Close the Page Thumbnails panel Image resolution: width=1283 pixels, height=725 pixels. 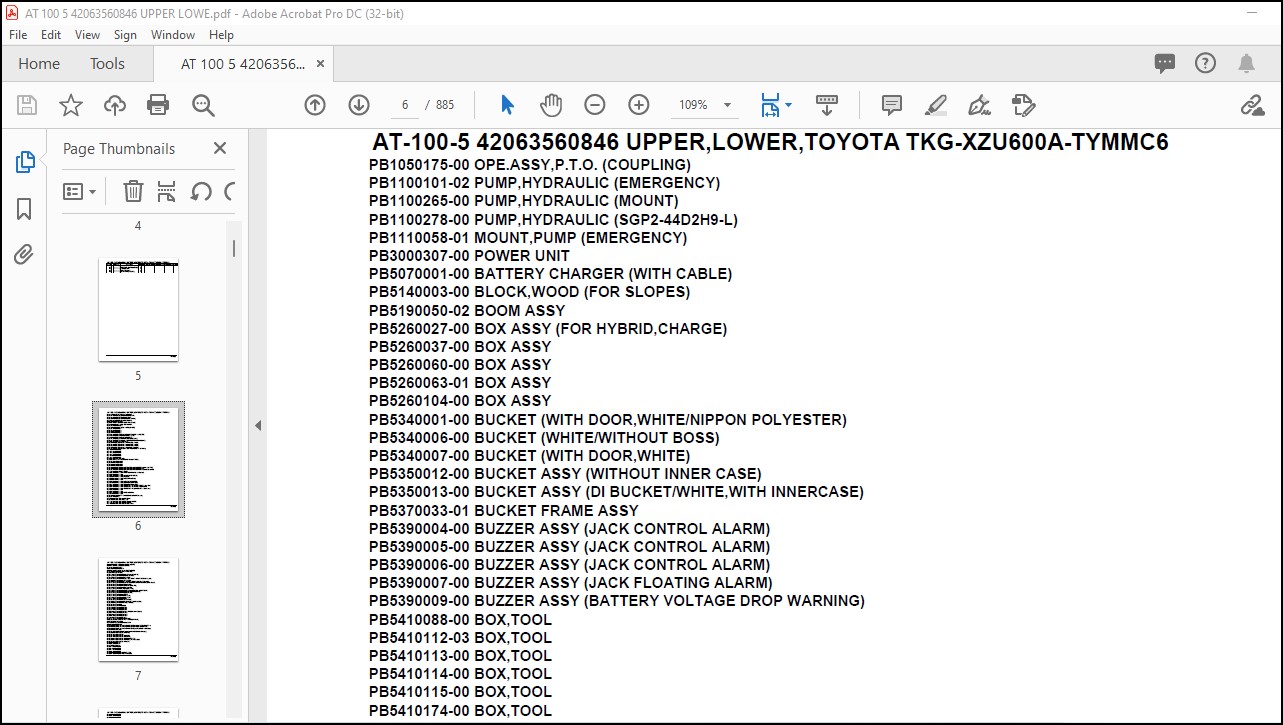(x=220, y=148)
